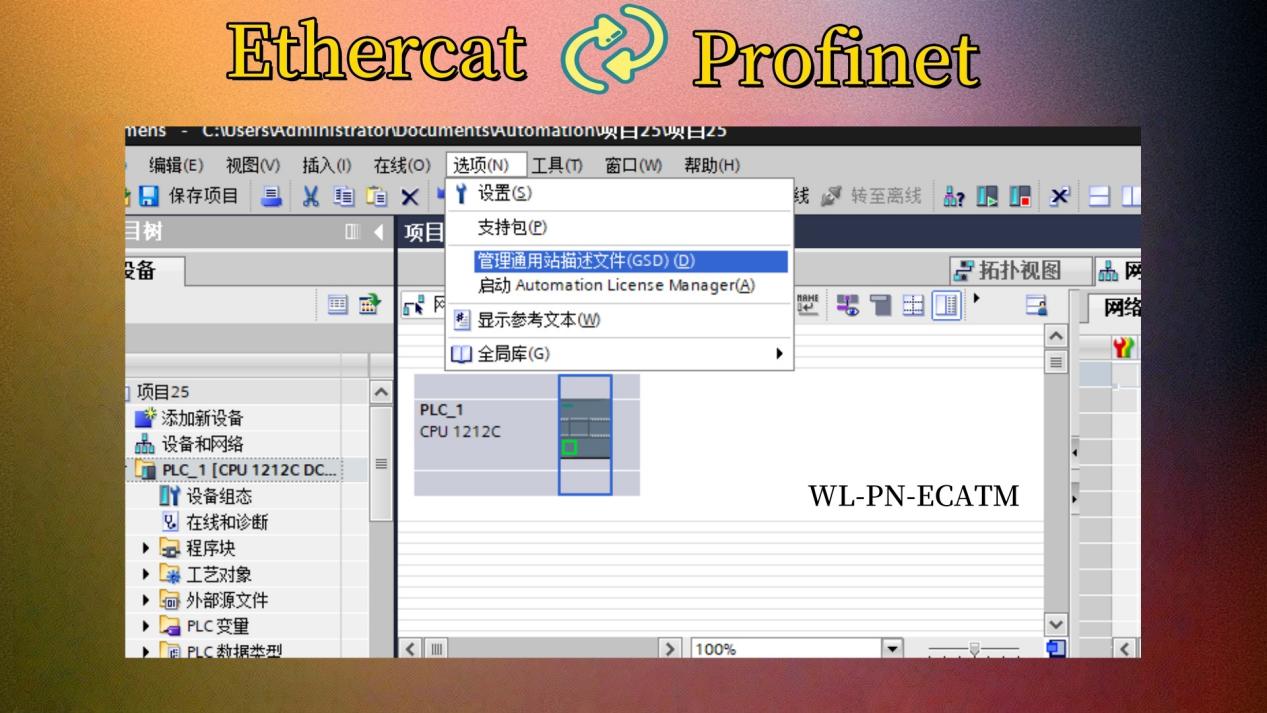Open 设备组态 device configuration item
The image size is (1267, 713).
219,496
